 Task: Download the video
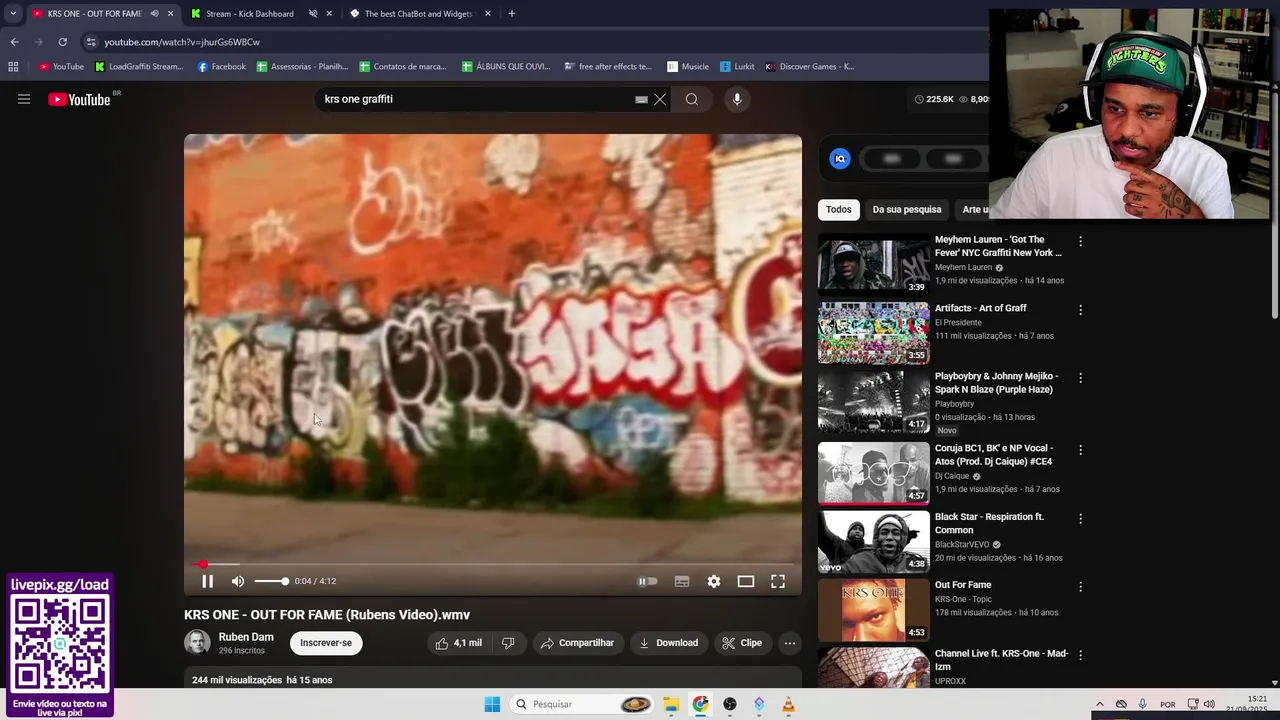(x=669, y=643)
